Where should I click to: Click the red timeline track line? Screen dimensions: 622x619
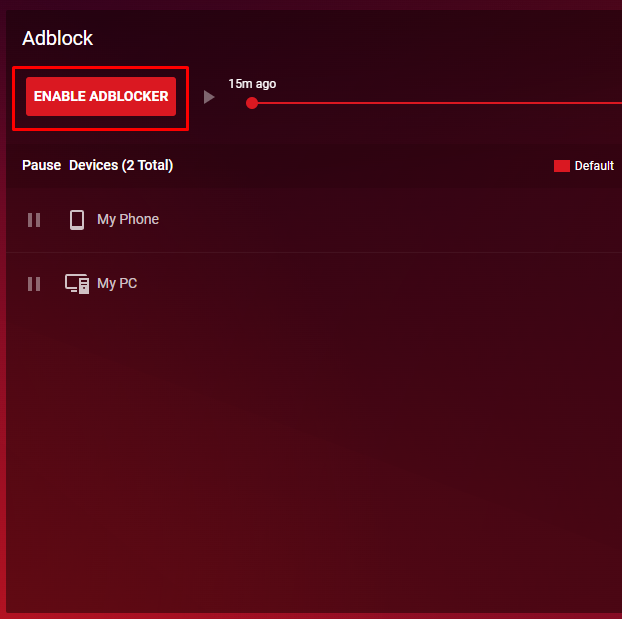click(430, 102)
